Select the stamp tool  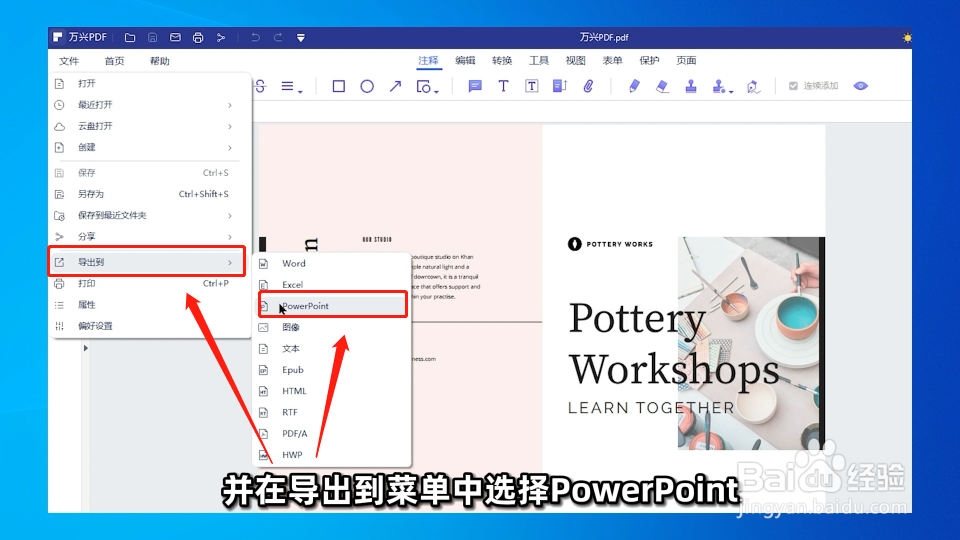coord(691,86)
